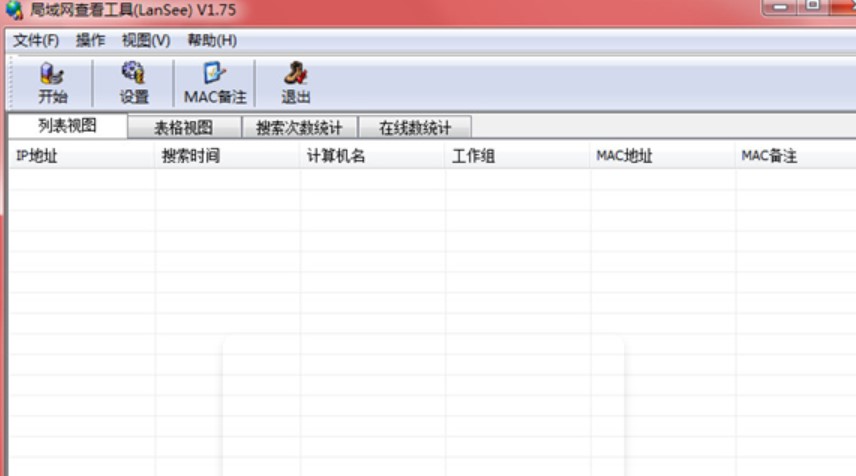Sort by the IP地址 column header
Image resolution: width=856 pixels, height=476 pixels.
81,156
